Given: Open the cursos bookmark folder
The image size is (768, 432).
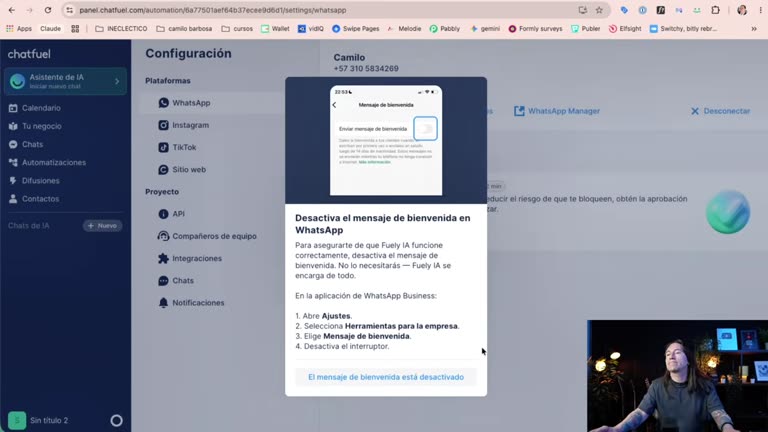Looking at the screenshot, I should coord(237,28).
